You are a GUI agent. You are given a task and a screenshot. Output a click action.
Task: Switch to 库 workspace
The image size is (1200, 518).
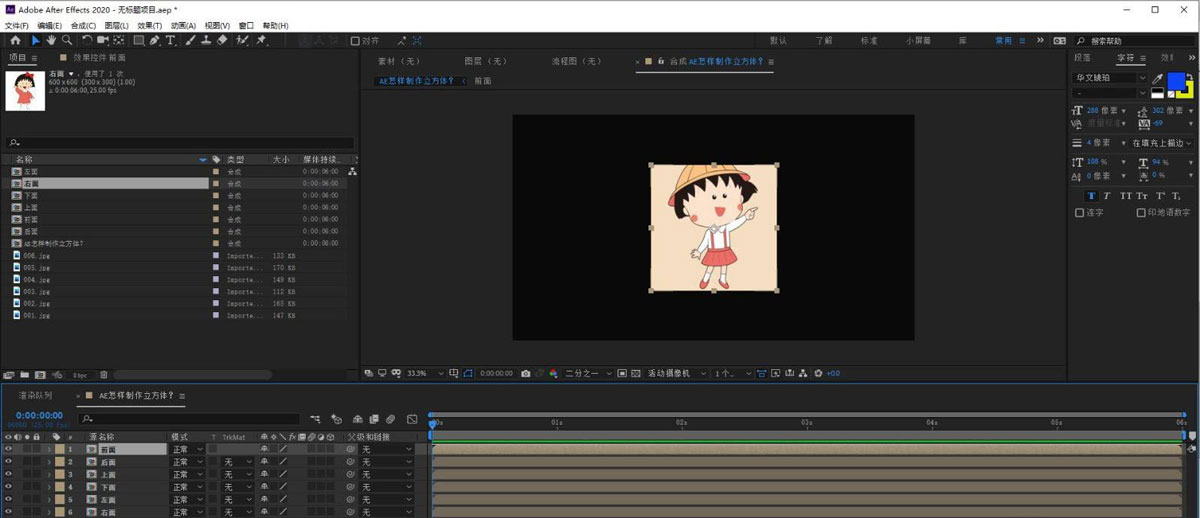point(963,41)
